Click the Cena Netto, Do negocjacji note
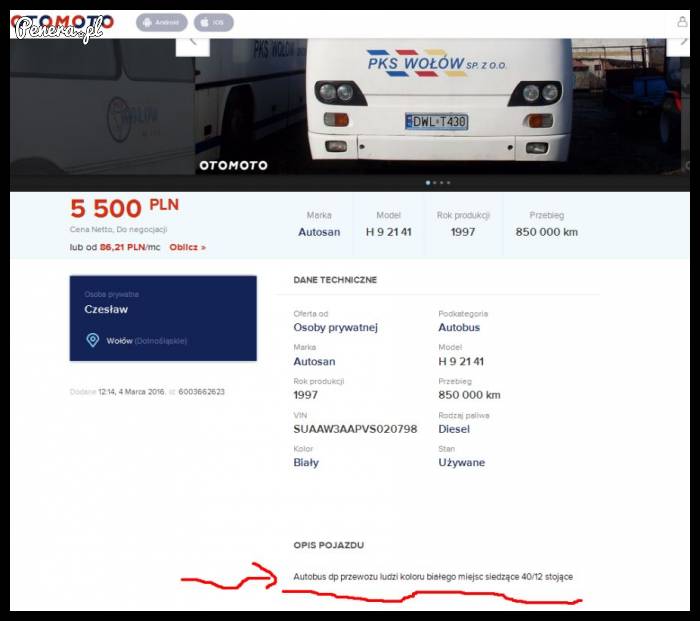700x621 pixels. (x=118, y=229)
